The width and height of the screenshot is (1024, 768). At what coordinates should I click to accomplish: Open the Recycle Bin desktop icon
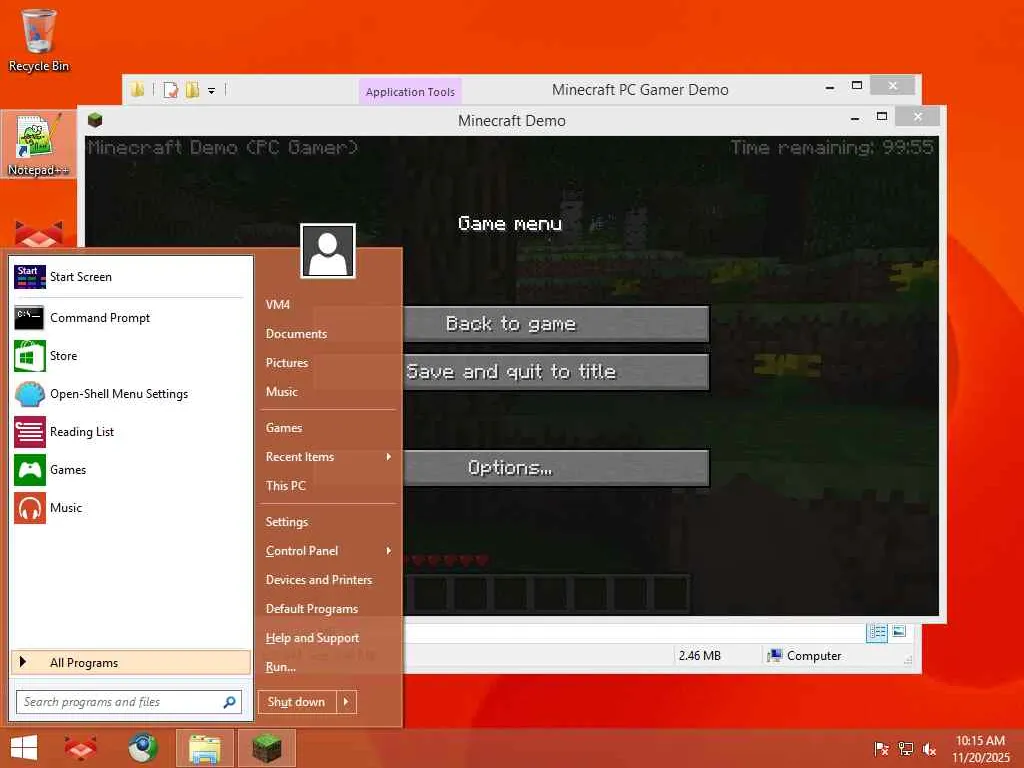tap(39, 39)
